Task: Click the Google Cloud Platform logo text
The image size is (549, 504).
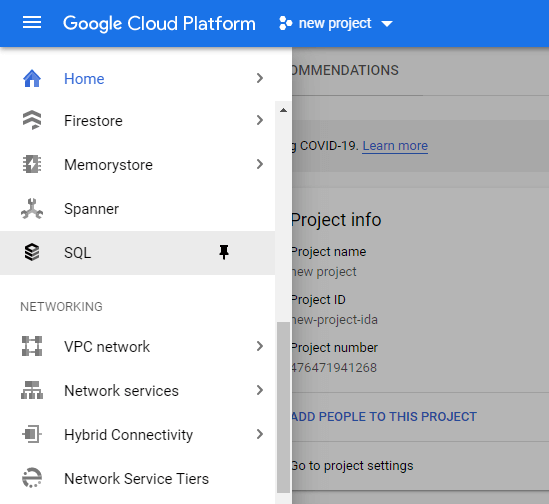Action: coord(159,23)
